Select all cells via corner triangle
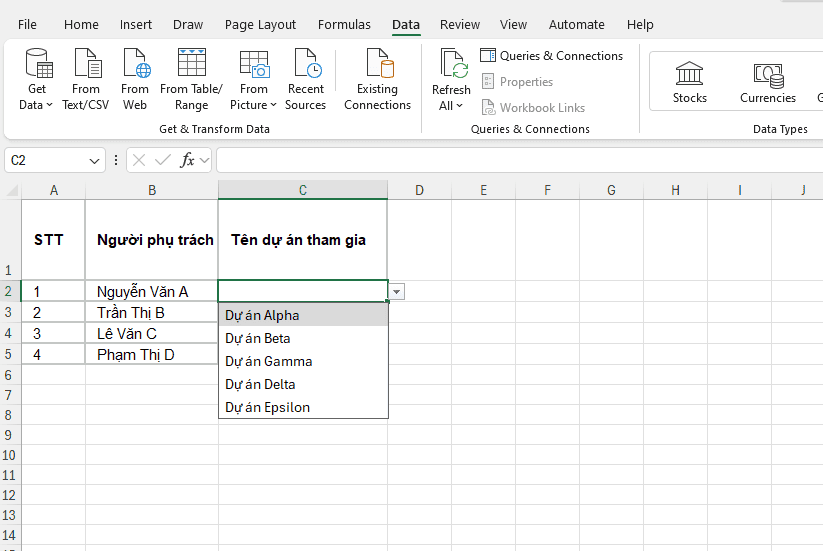Image resolution: width=823 pixels, height=551 pixels. point(11,190)
